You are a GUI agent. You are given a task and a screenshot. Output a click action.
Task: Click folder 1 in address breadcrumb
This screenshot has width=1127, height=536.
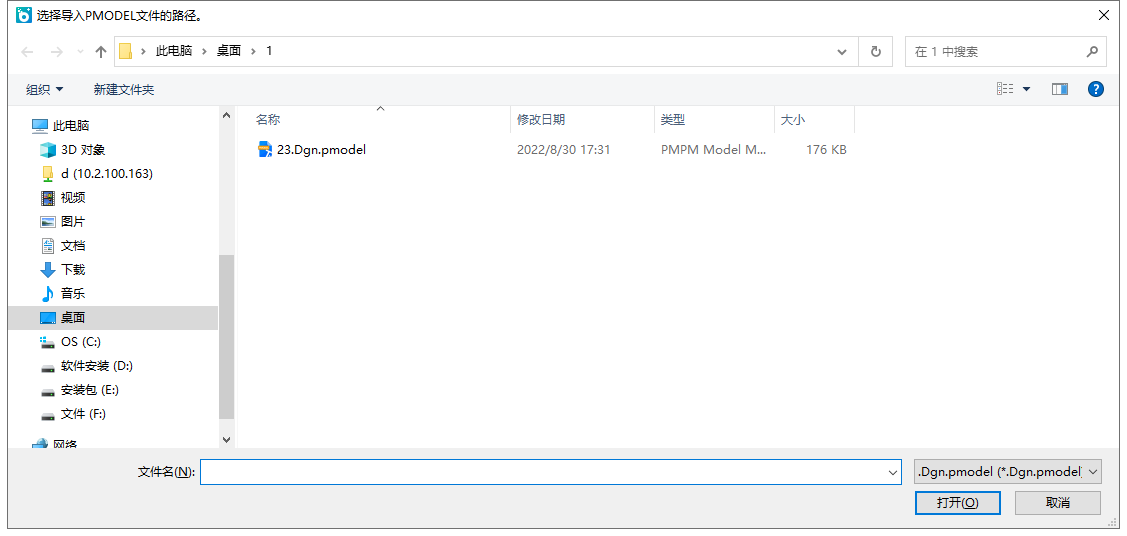pos(270,51)
